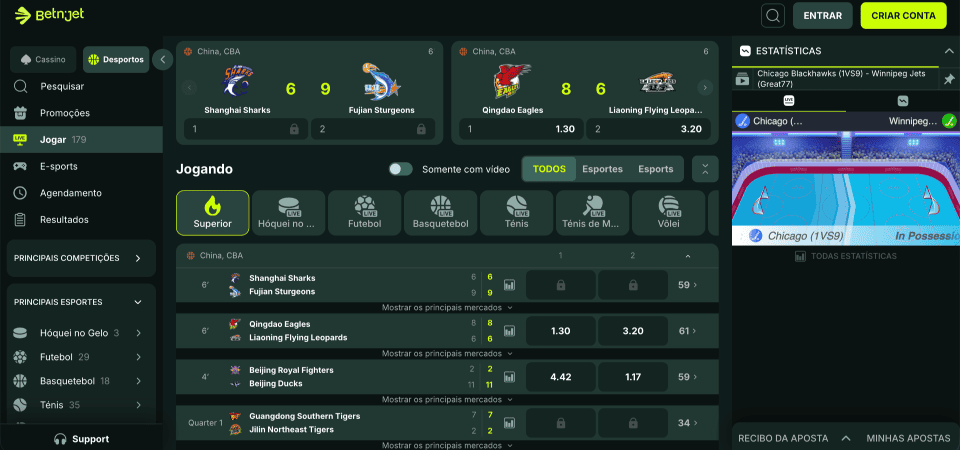Expand main markets under Beijing Royal Fighters match

coord(448,399)
